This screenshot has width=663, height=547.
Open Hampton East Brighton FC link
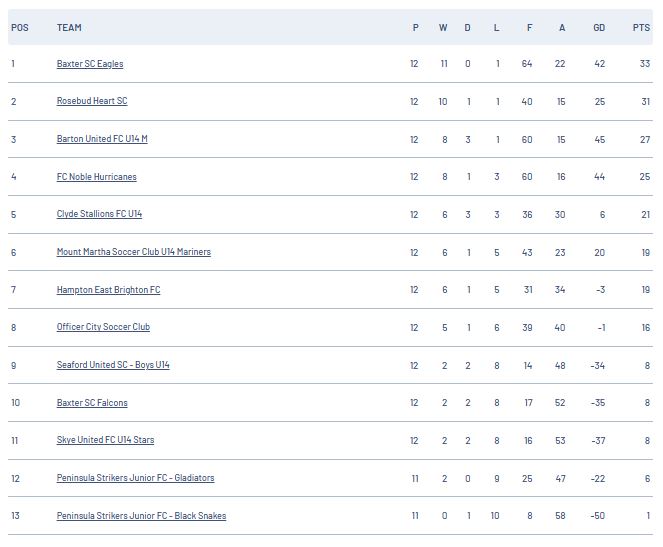108,290
